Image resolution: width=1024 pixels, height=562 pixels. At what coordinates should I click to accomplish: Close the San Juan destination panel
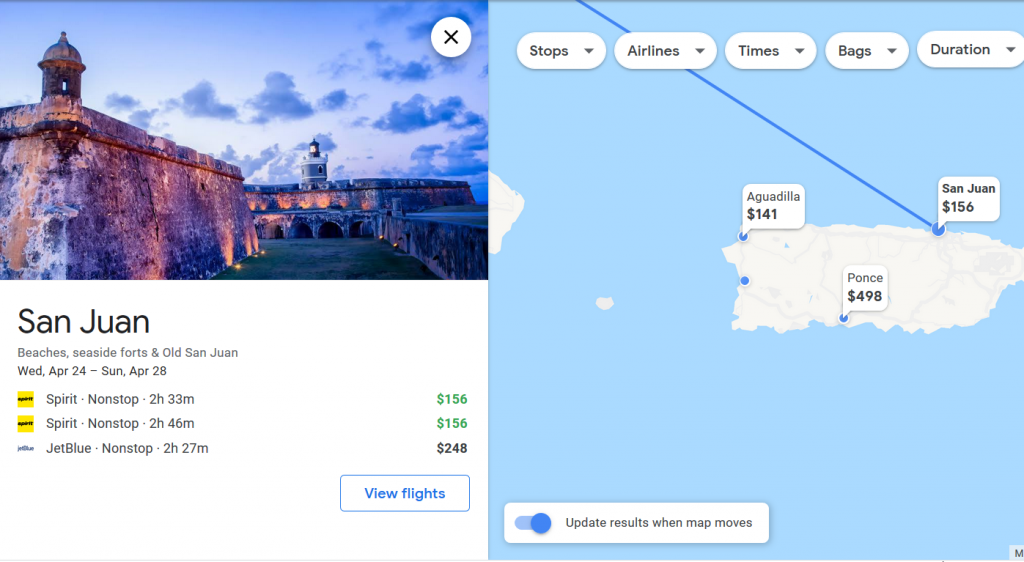451,37
